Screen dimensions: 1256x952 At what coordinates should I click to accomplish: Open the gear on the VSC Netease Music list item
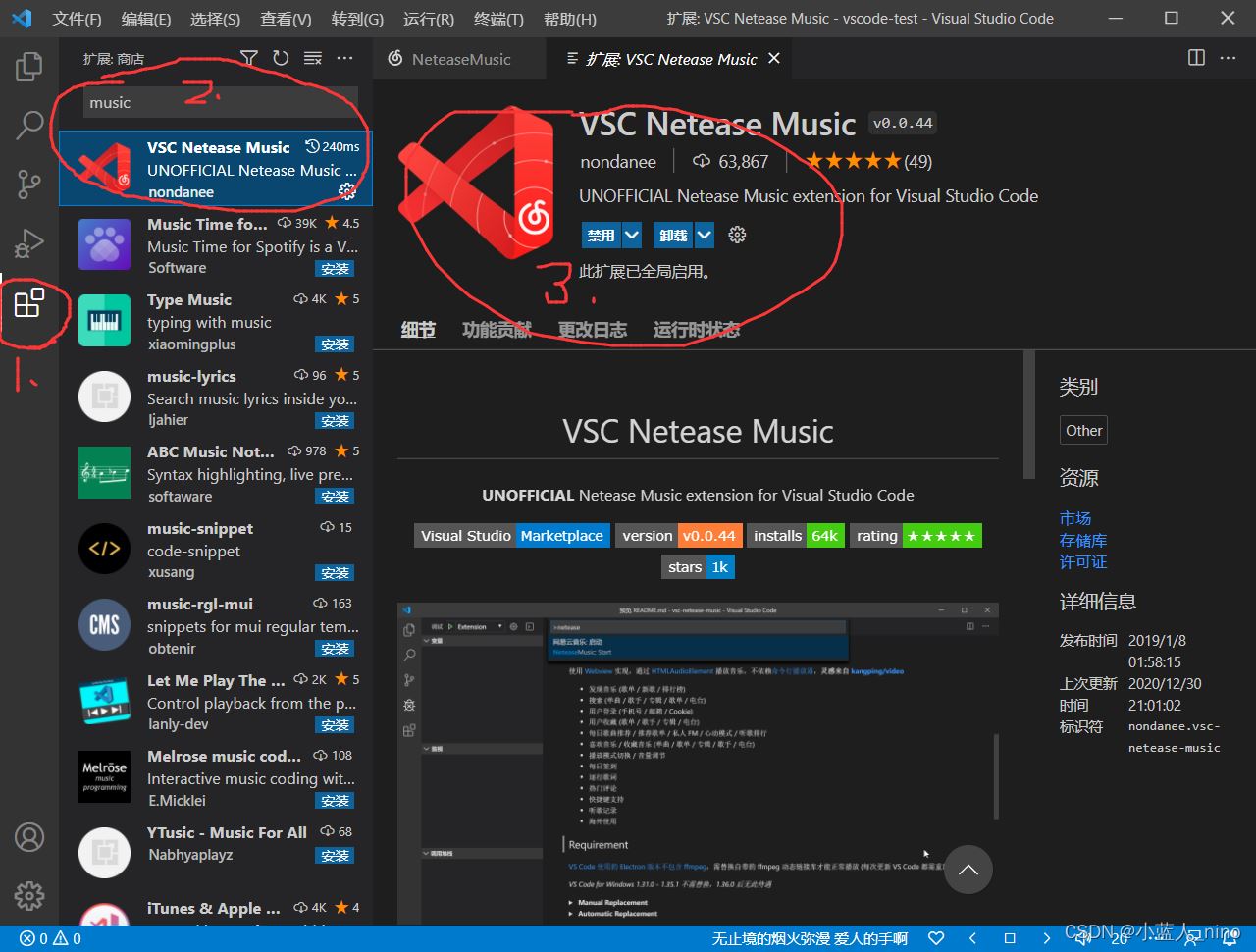[x=346, y=190]
